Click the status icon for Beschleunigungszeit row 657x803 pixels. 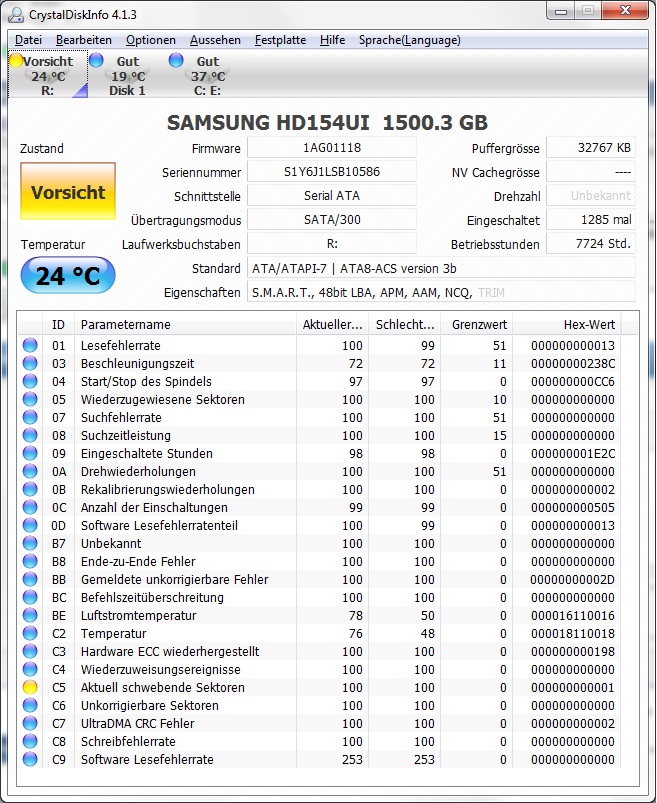coord(30,363)
